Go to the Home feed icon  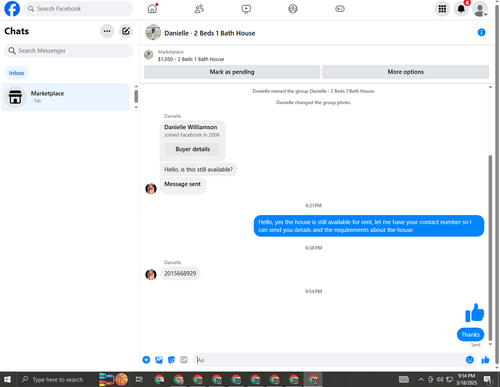click(x=152, y=9)
